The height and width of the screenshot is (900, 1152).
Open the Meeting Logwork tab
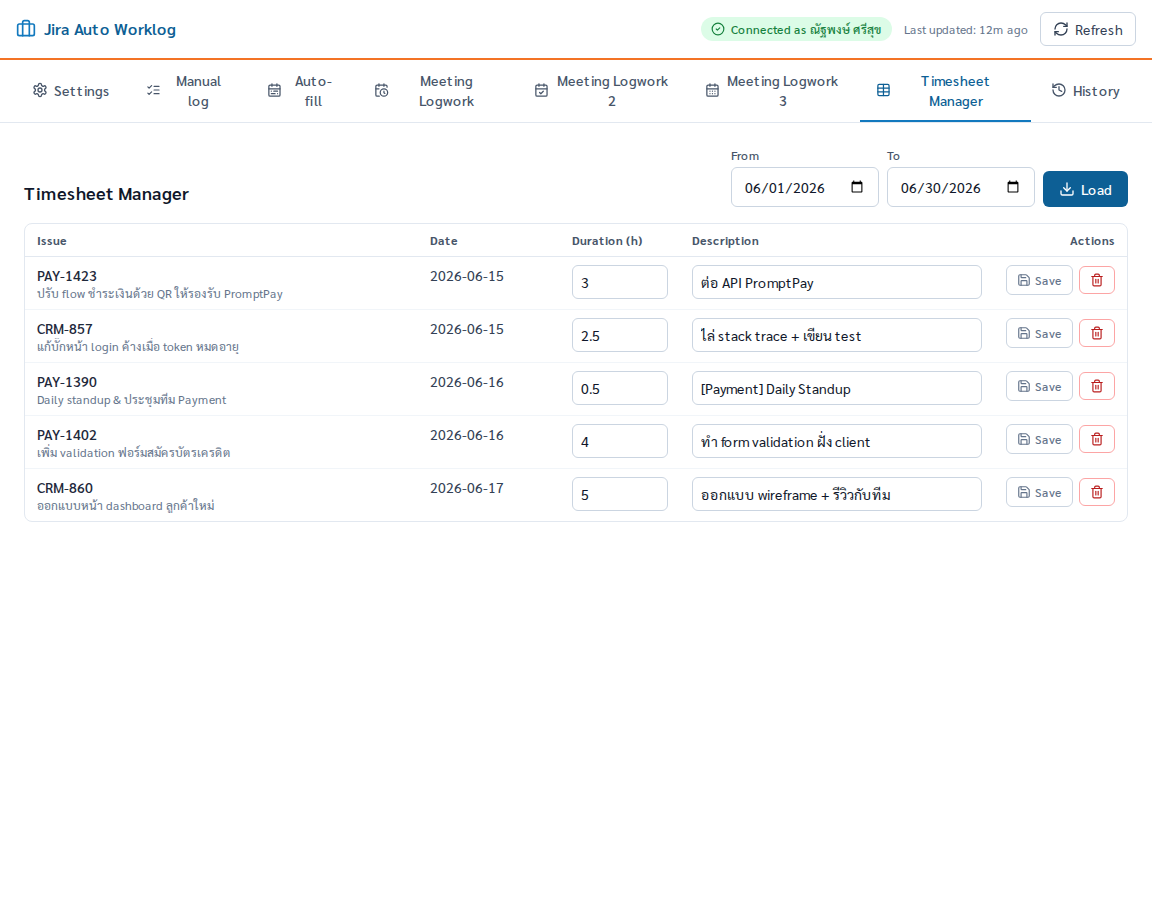436,90
